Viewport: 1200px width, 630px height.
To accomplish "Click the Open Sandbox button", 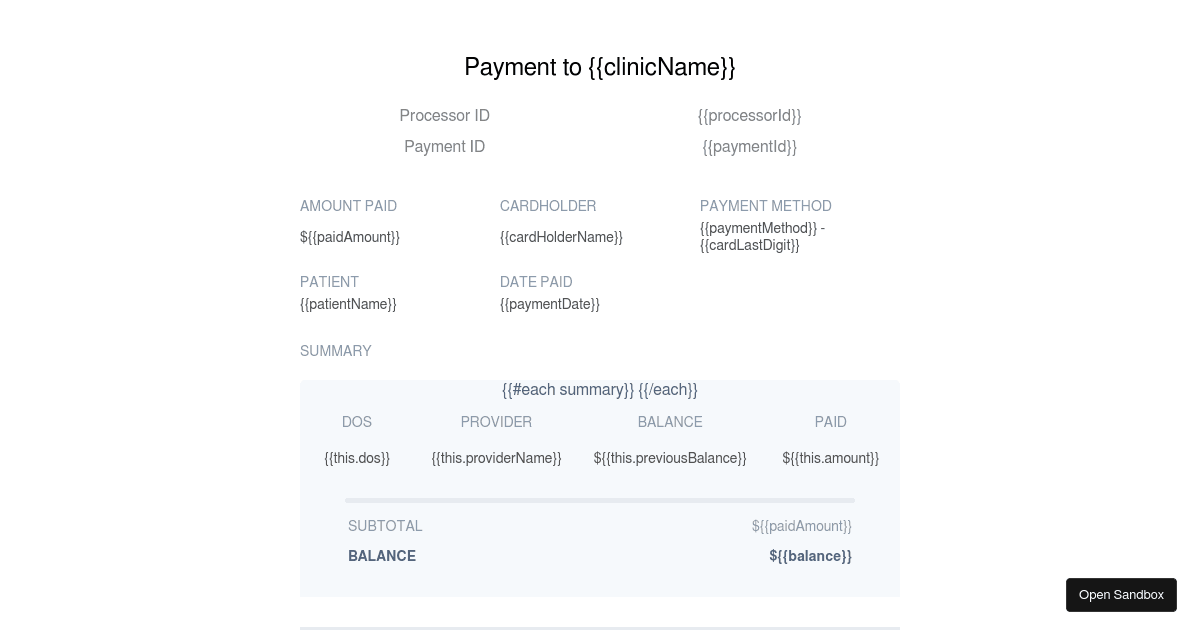I will [x=1121, y=595].
